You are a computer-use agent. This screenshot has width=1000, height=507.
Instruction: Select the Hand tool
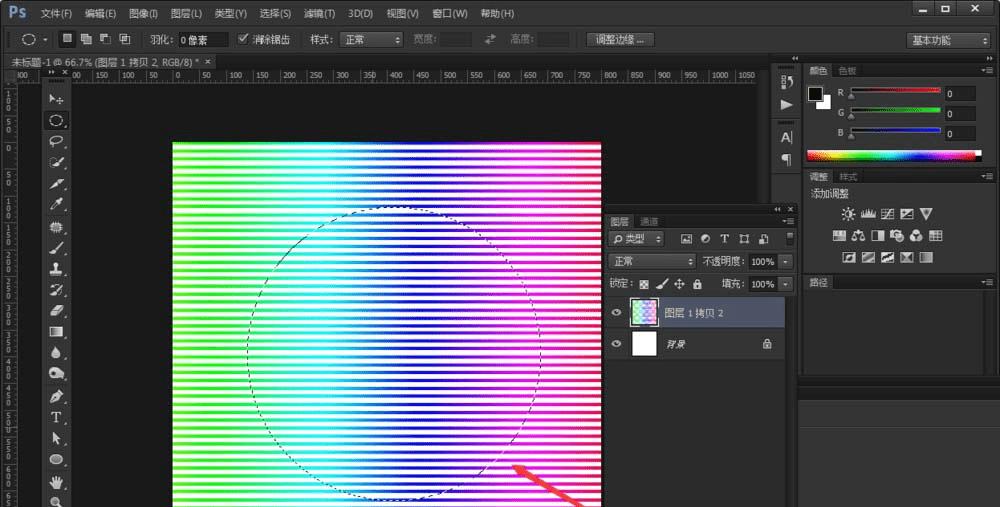pos(56,481)
